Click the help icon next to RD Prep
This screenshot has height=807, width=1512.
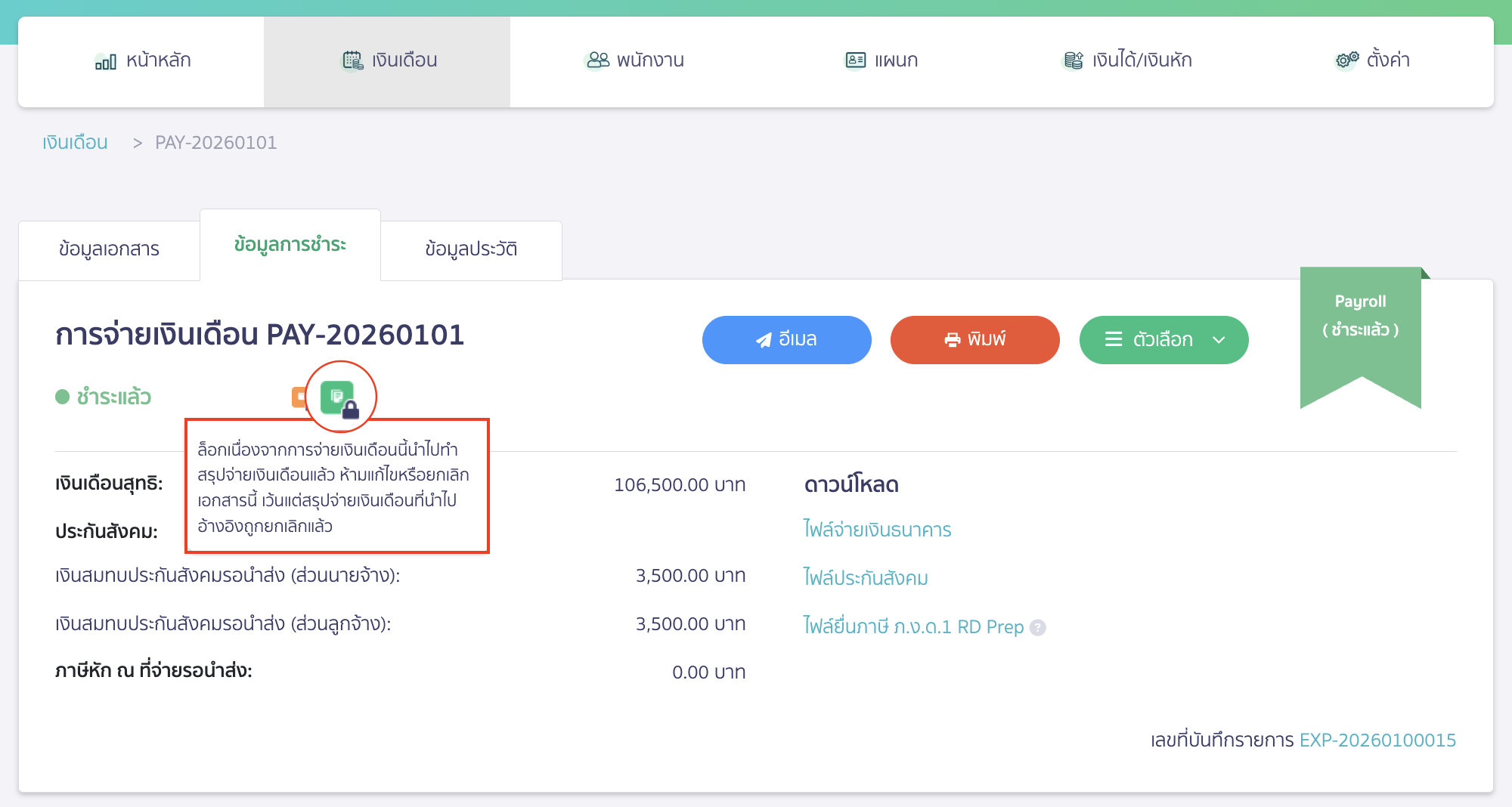point(1038,628)
